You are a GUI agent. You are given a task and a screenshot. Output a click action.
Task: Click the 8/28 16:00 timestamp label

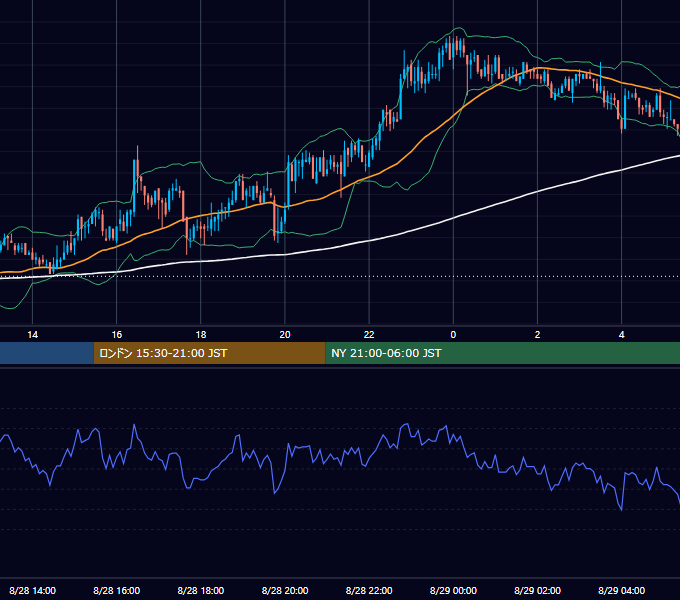117,590
